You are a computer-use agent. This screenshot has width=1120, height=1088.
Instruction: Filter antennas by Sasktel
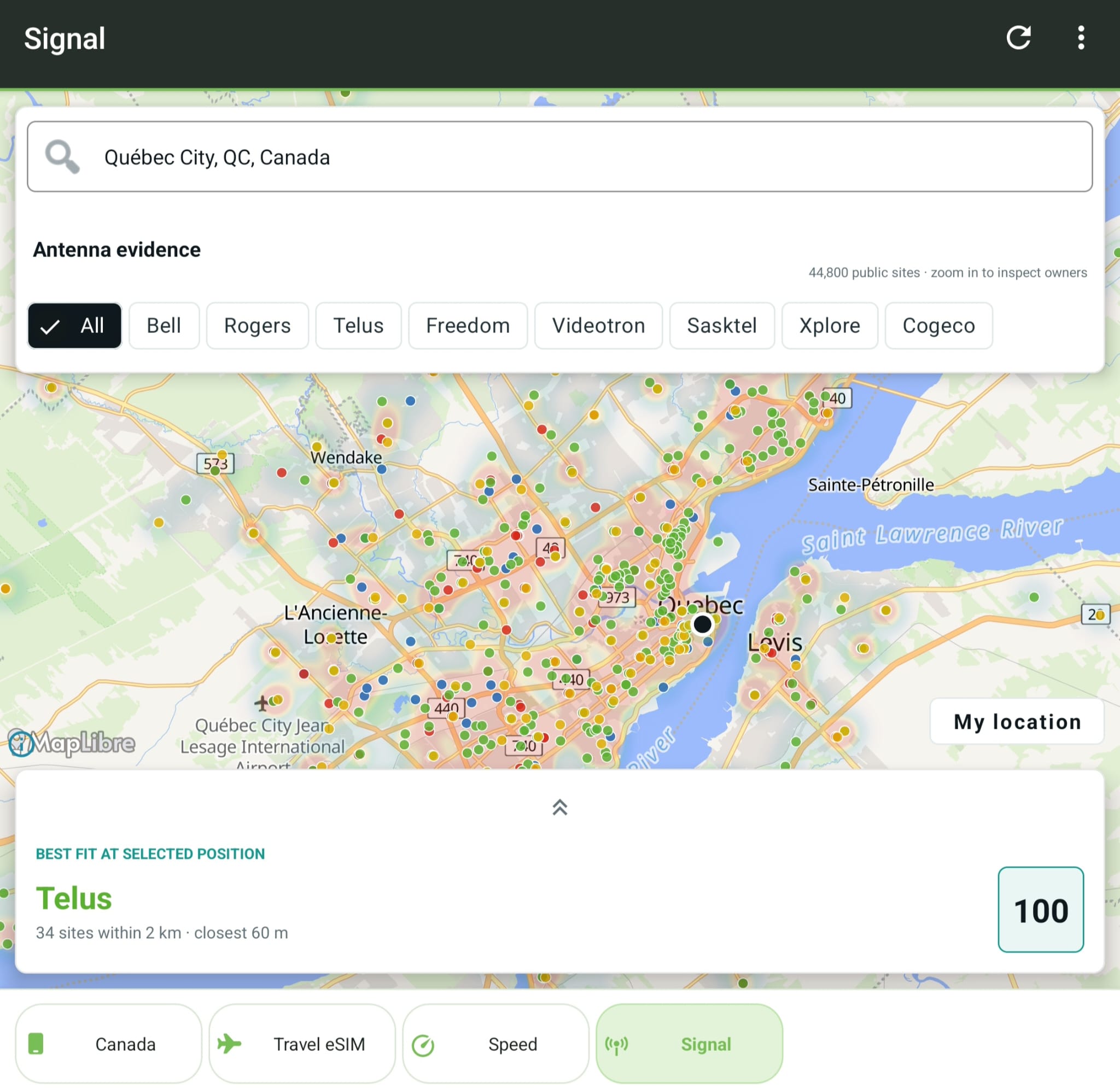point(722,325)
